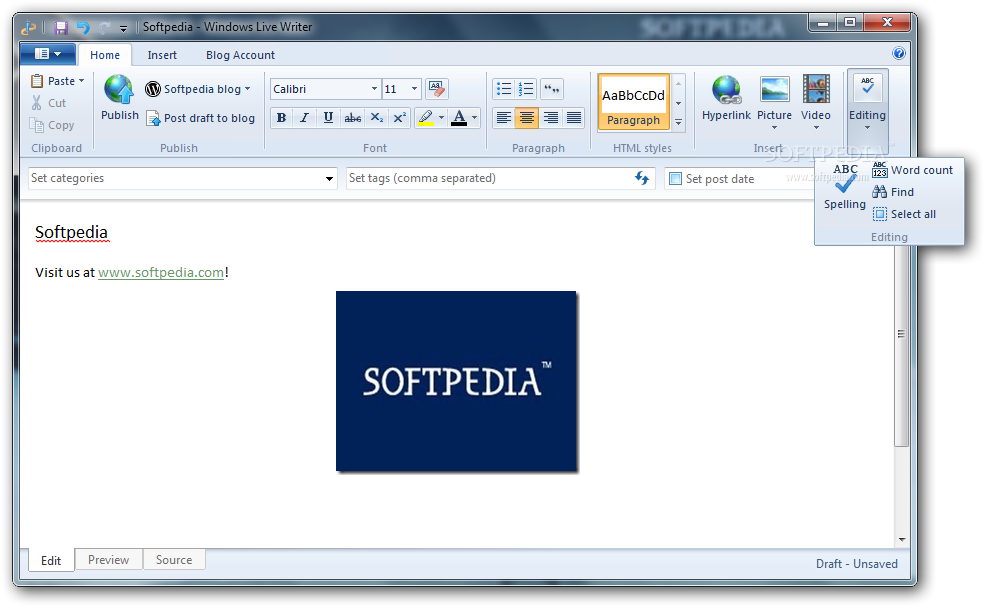The image size is (985, 607).
Task: Select the Paragraph HTML style
Action: [633, 102]
